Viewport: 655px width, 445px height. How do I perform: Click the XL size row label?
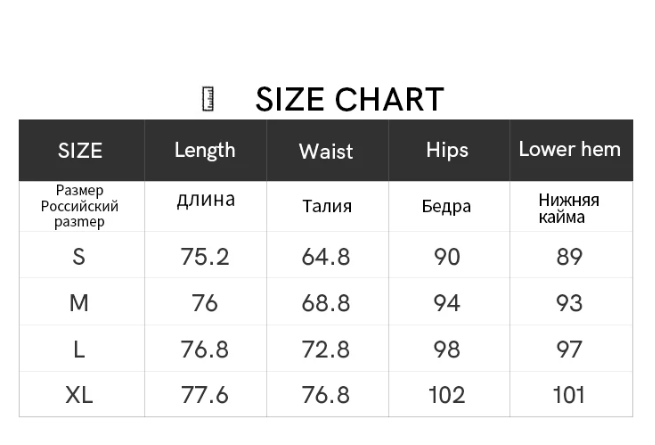click(x=79, y=395)
